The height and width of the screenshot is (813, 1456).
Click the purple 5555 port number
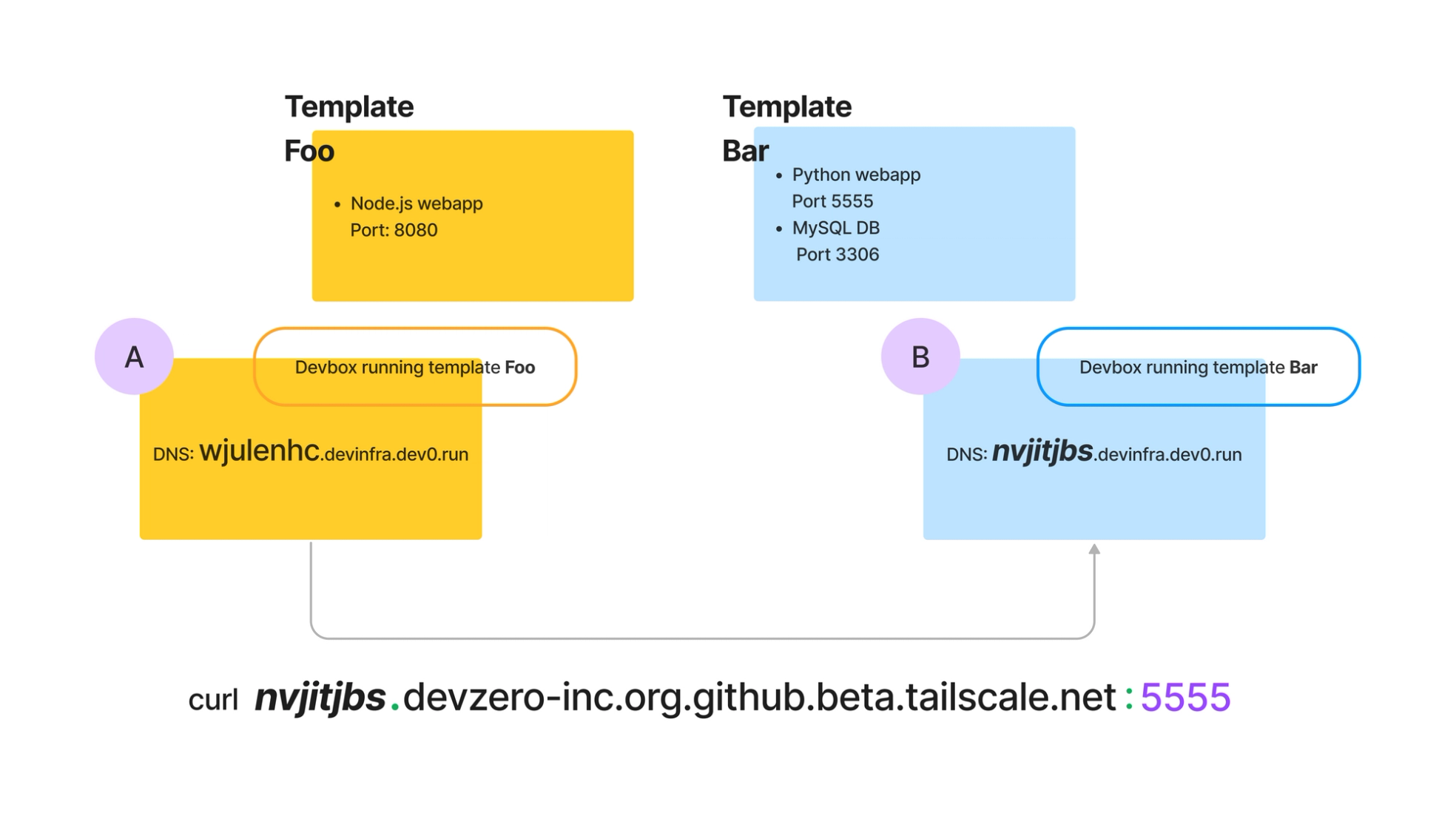pos(1185,698)
